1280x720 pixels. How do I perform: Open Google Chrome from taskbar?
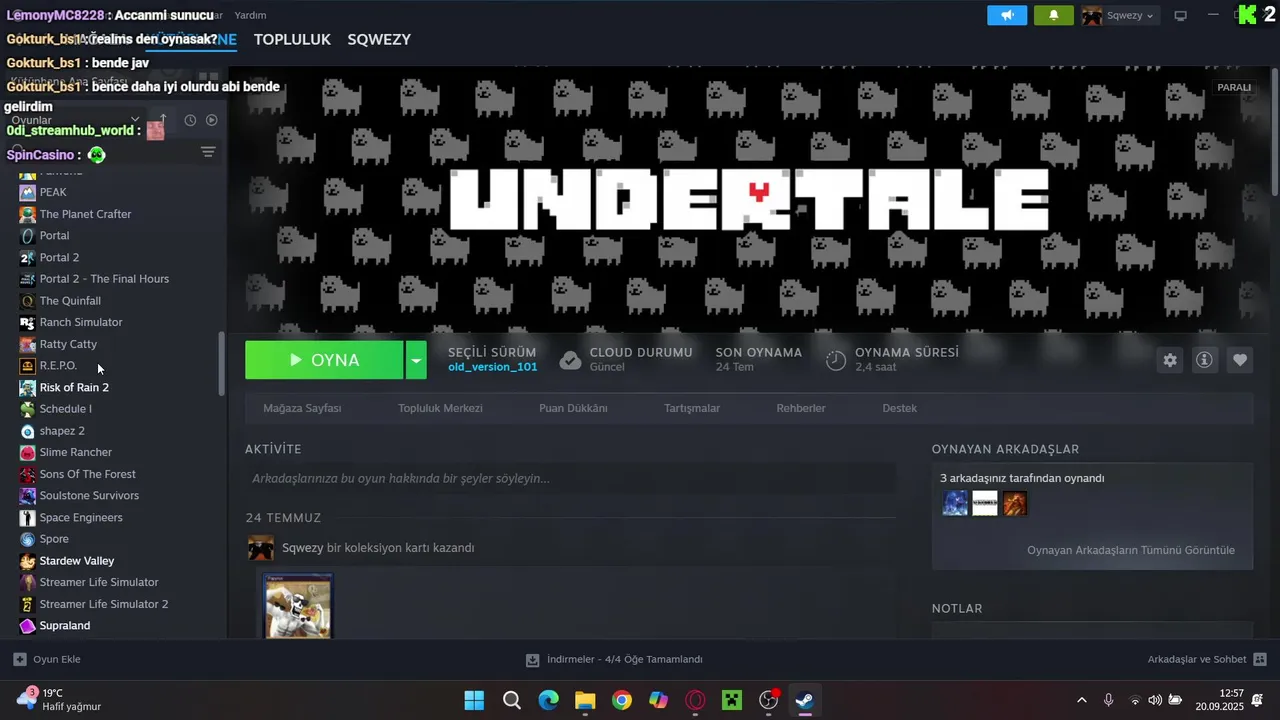(622, 700)
